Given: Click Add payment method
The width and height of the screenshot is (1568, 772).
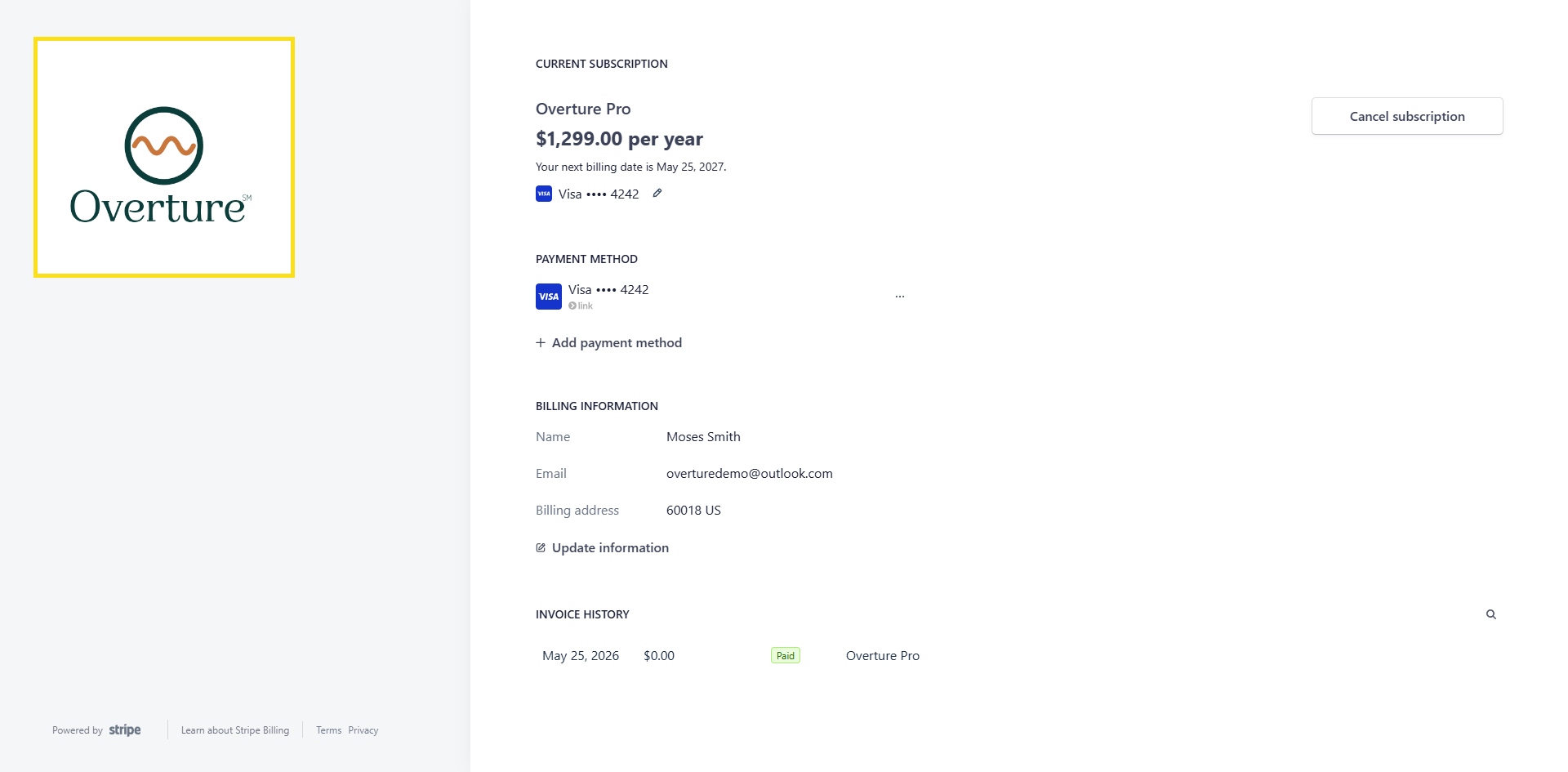Looking at the screenshot, I should tap(608, 343).
